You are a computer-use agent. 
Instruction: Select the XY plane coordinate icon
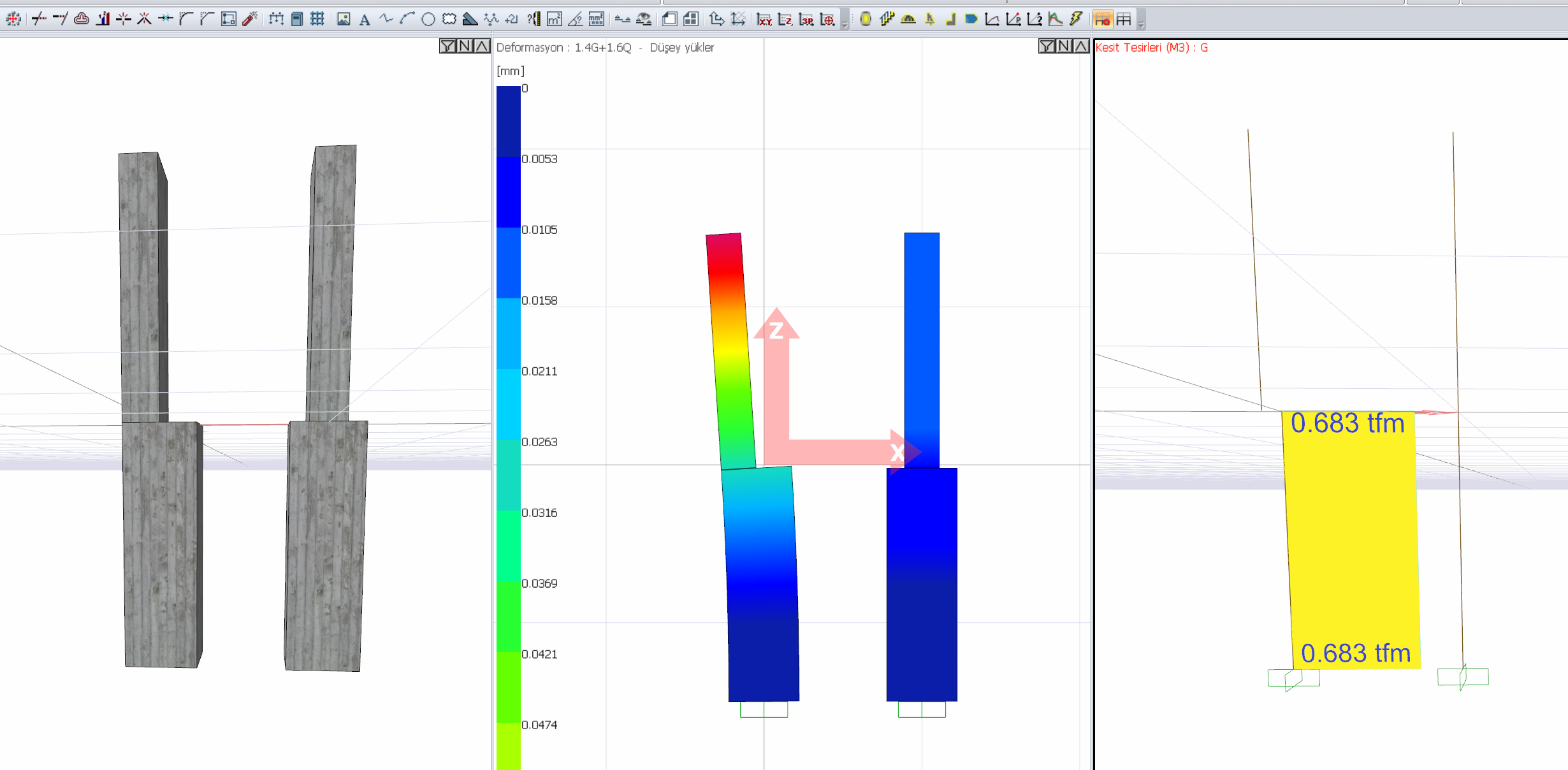click(x=764, y=20)
